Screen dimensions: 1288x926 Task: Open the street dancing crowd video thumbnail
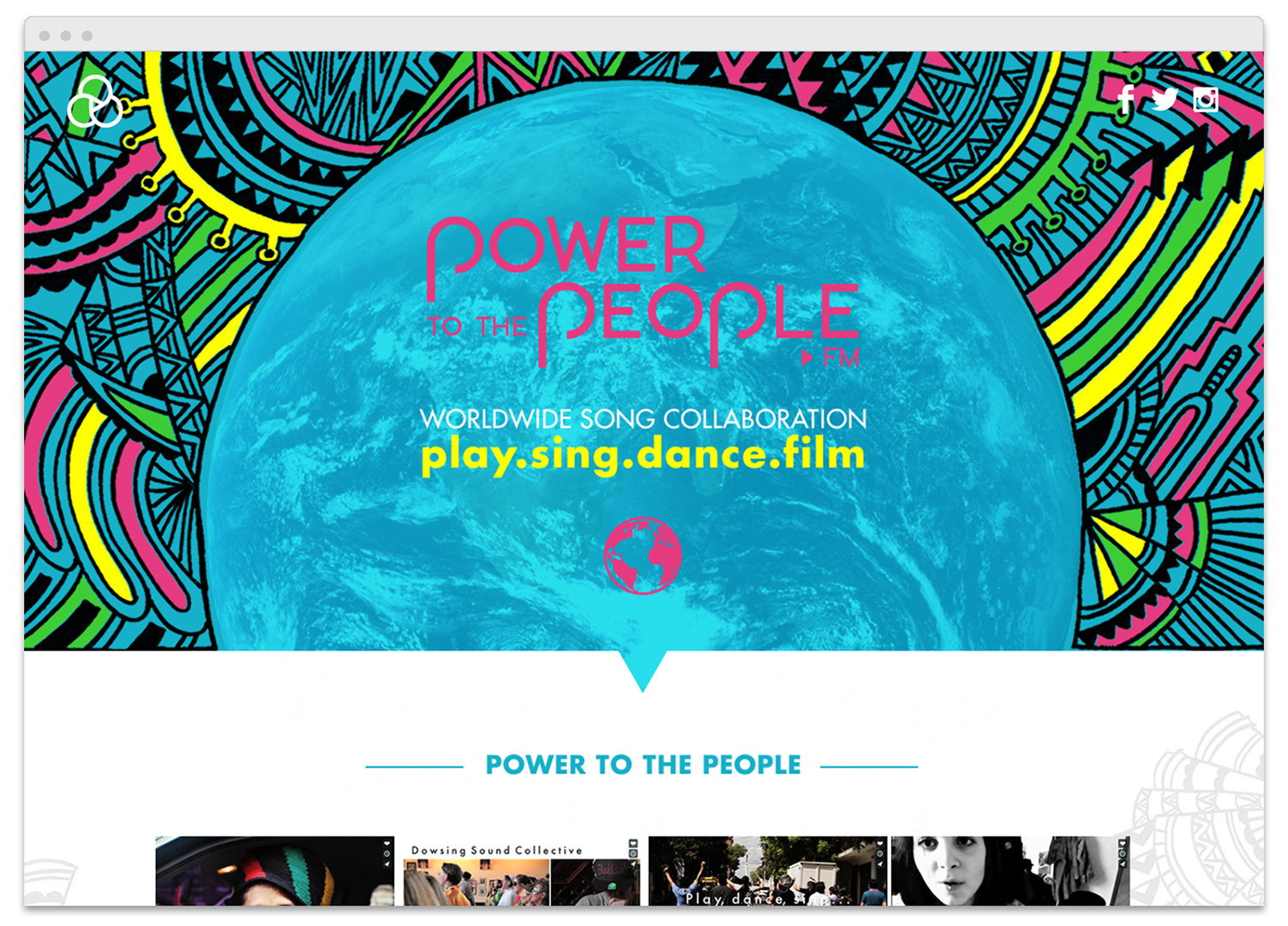click(x=768, y=870)
